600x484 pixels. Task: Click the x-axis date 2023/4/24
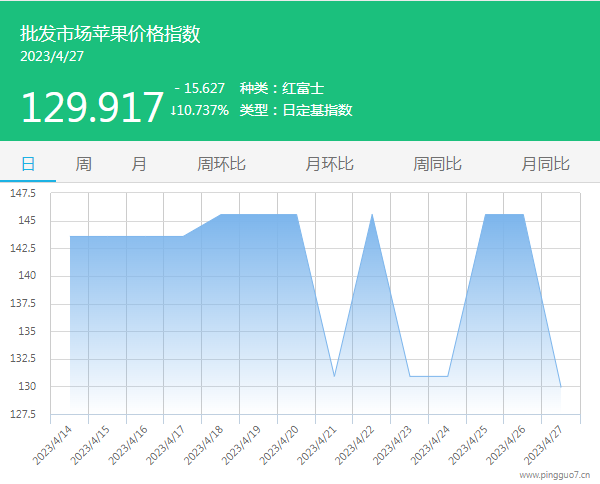pyautogui.click(x=430, y=446)
